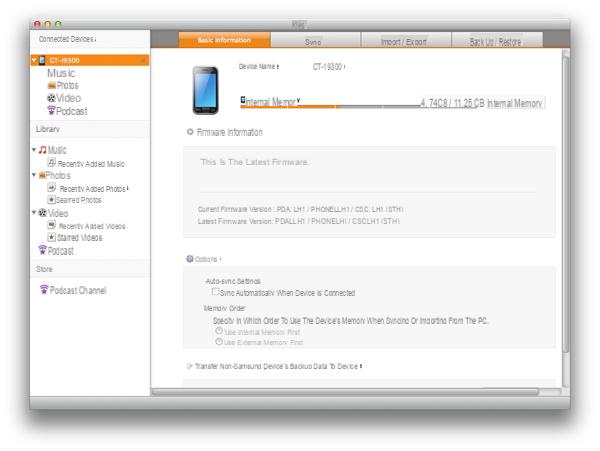This screenshot has height=451, width=600.
Task: Collapse the Library Music section
Action: tap(34, 150)
